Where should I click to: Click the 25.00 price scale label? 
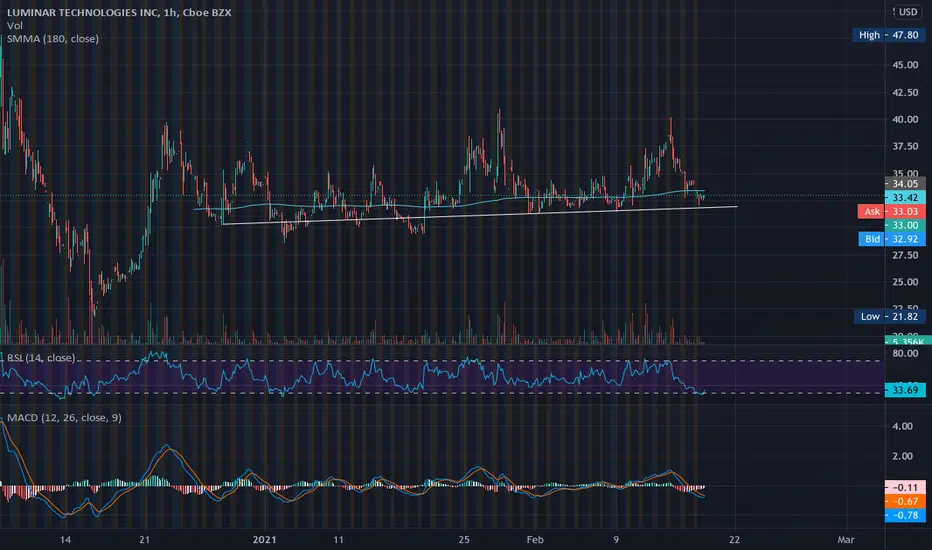pyautogui.click(x=905, y=282)
